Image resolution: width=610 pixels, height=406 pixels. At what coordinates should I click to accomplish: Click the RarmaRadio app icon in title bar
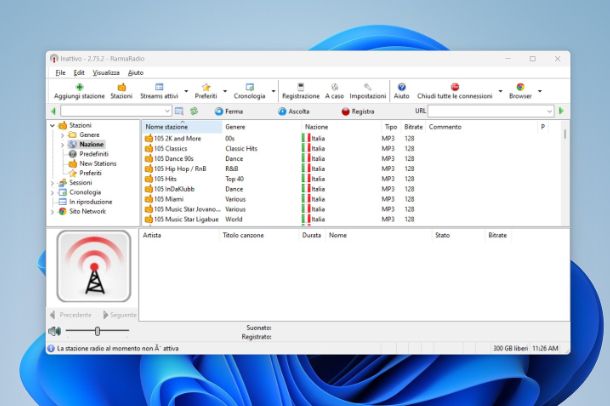click(54, 59)
